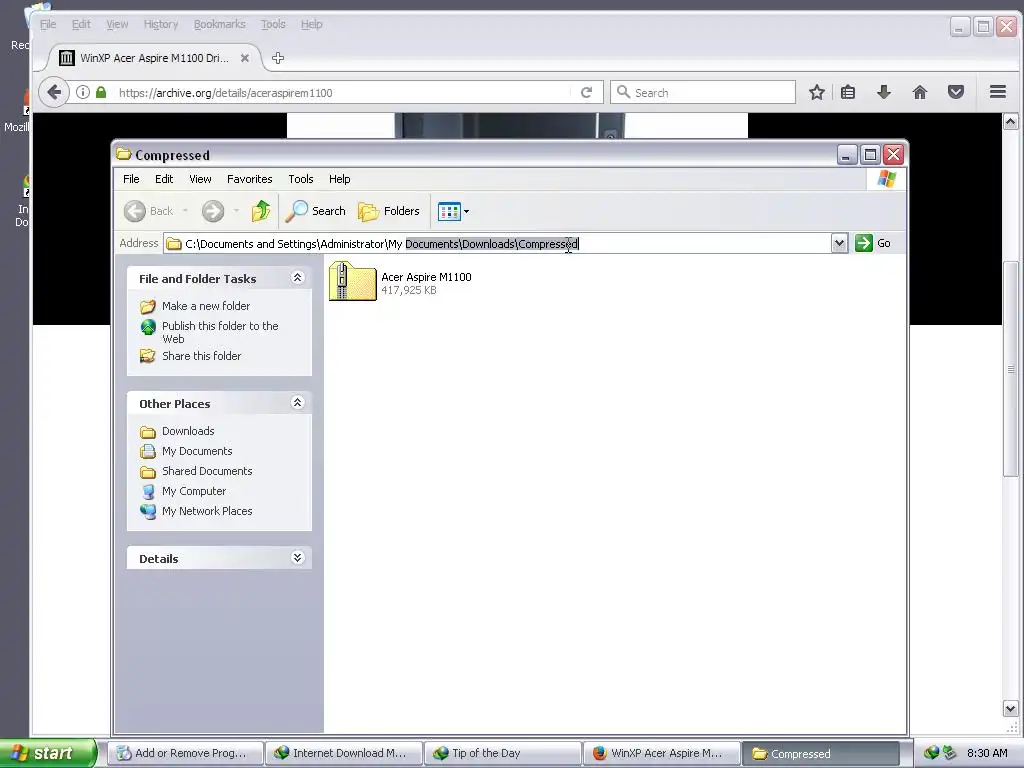Collapse File and Folder Tasks panel

(297, 278)
